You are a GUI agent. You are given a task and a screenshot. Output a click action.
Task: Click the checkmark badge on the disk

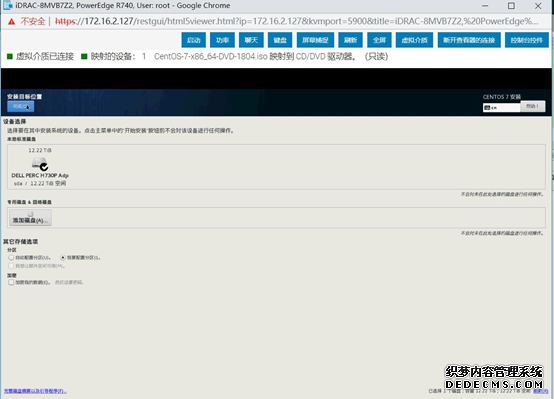tap(44, 167)
